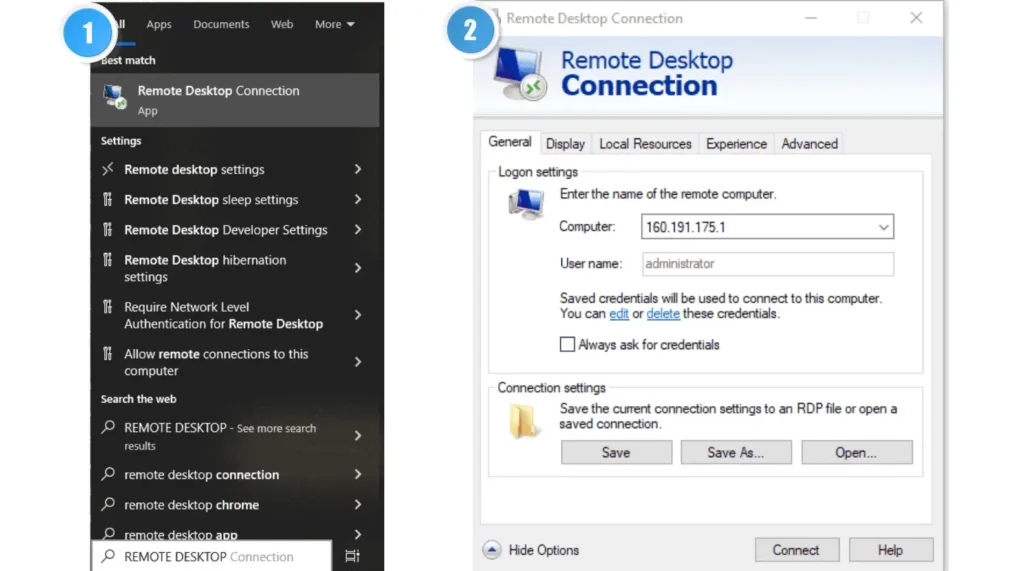The height and width of the screenshot is (571, 1024).
Task: Click the User name field showing administrator
Action: click(x=767, y=264)
